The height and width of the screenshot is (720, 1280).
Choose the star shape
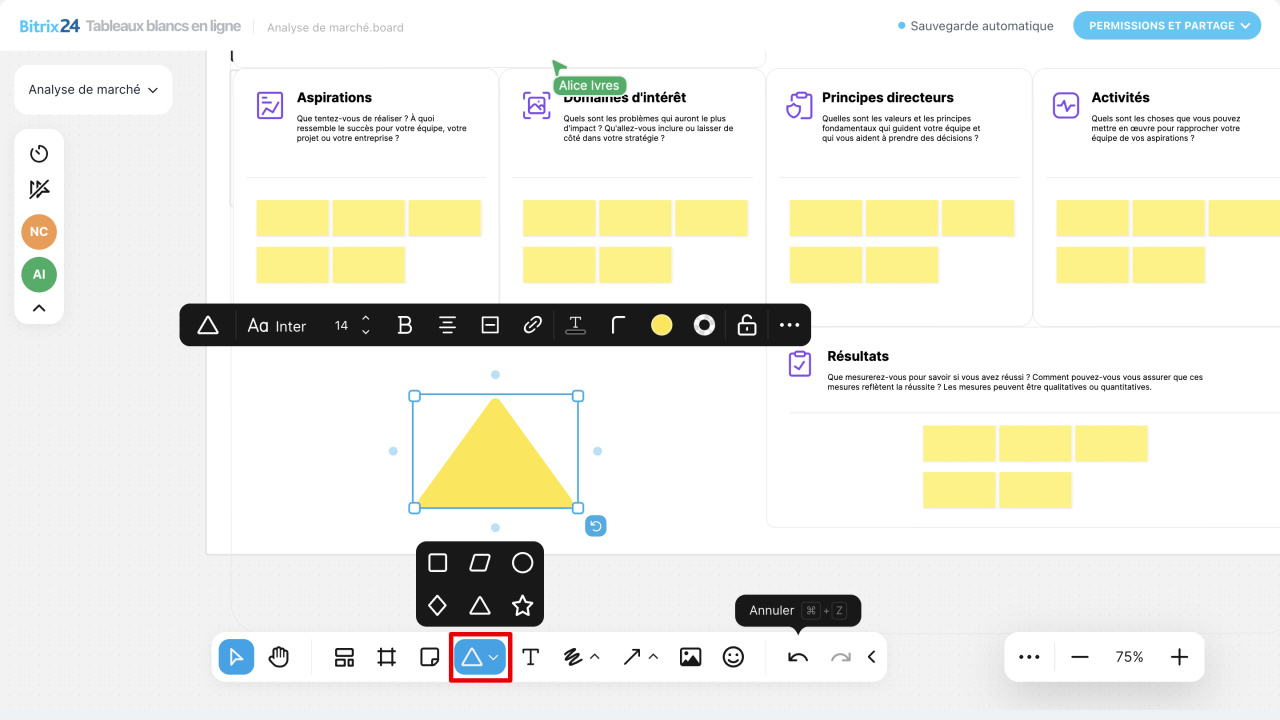[x=522, y=605]
